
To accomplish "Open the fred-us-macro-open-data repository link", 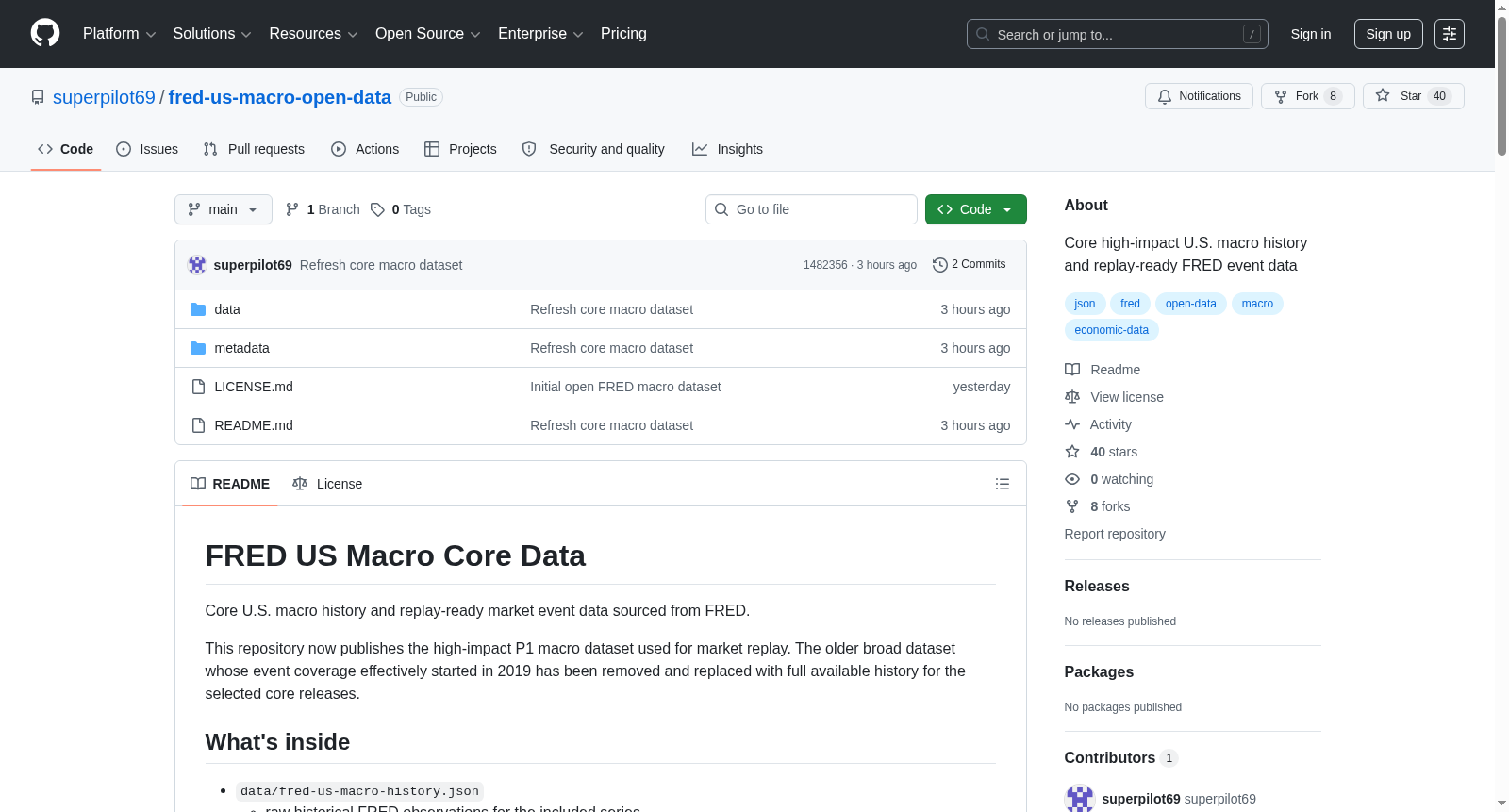I will (279, 97).
